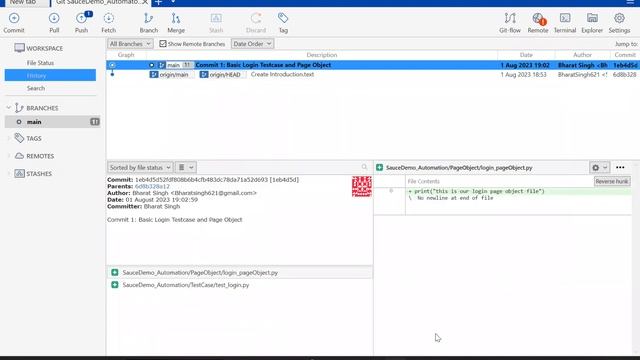
Task: Select Search in Workspace
Action: tap(36, 88)
